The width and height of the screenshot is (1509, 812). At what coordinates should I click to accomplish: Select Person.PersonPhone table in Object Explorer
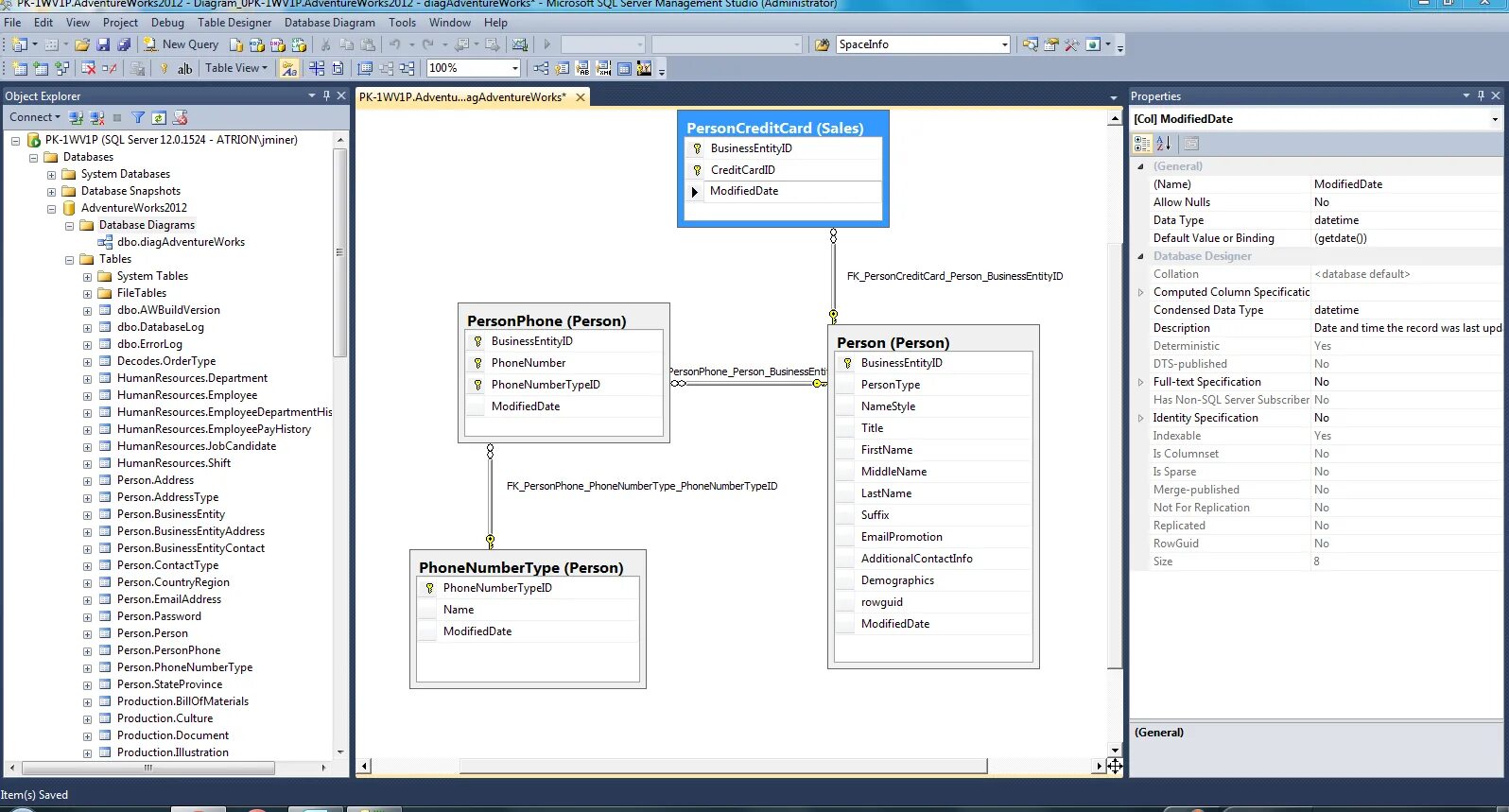(x=168, y=650)
